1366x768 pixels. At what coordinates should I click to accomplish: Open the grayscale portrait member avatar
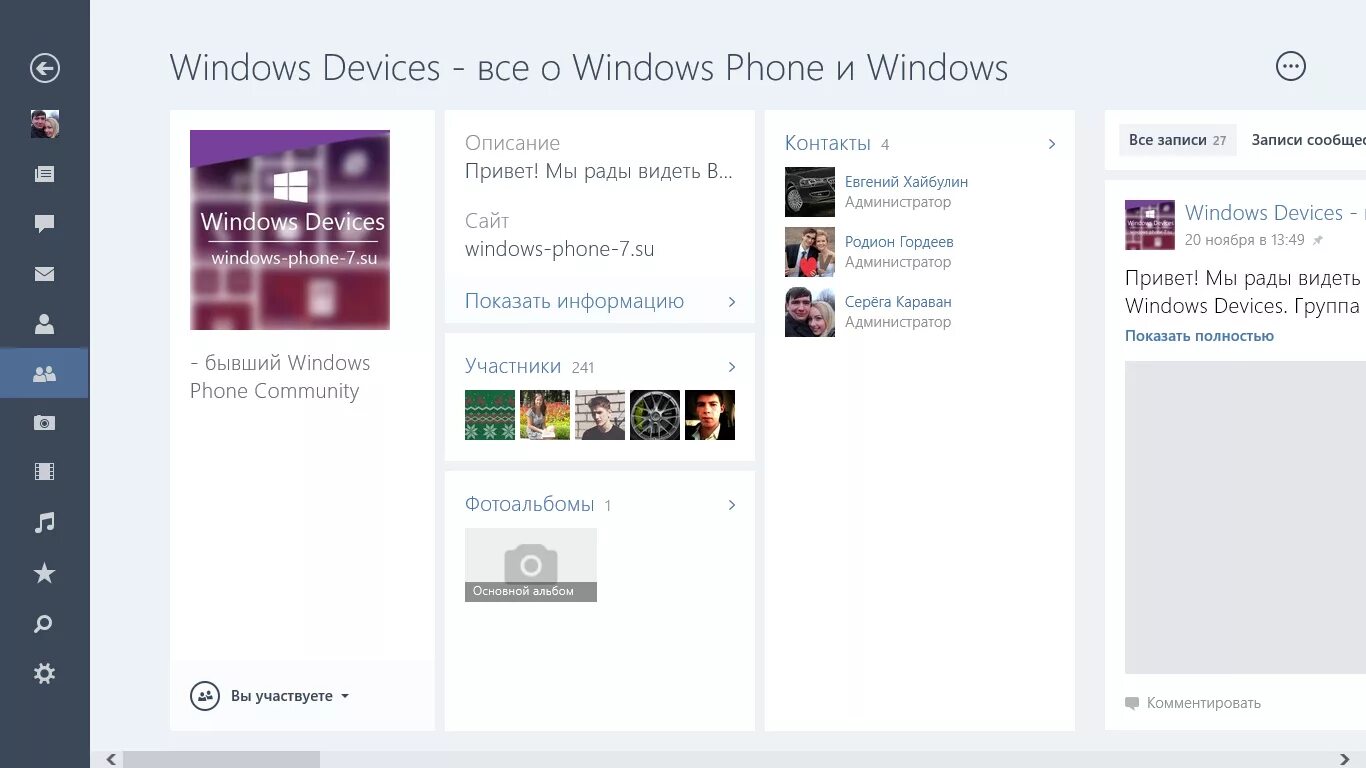[x=600, y=415]
